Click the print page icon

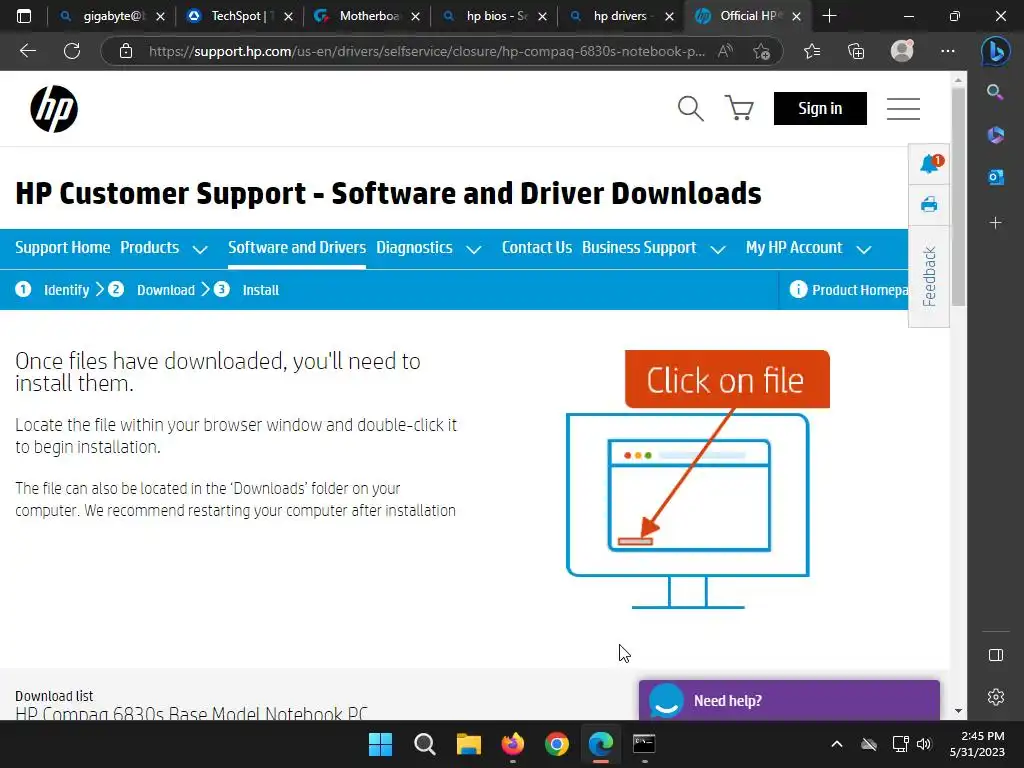[929, 205]
